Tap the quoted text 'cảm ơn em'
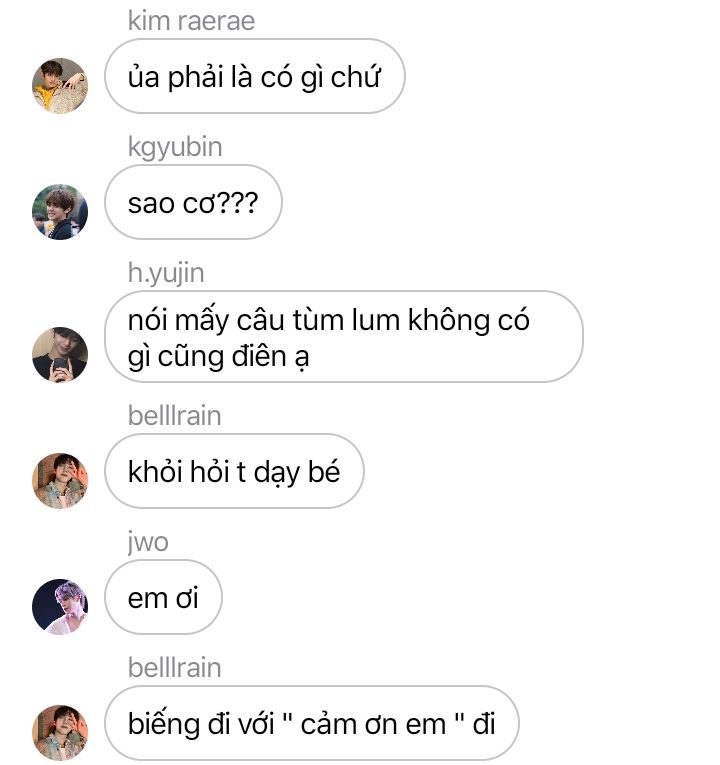Viewport: 720px width, 765px height. (x=373, y=724)
